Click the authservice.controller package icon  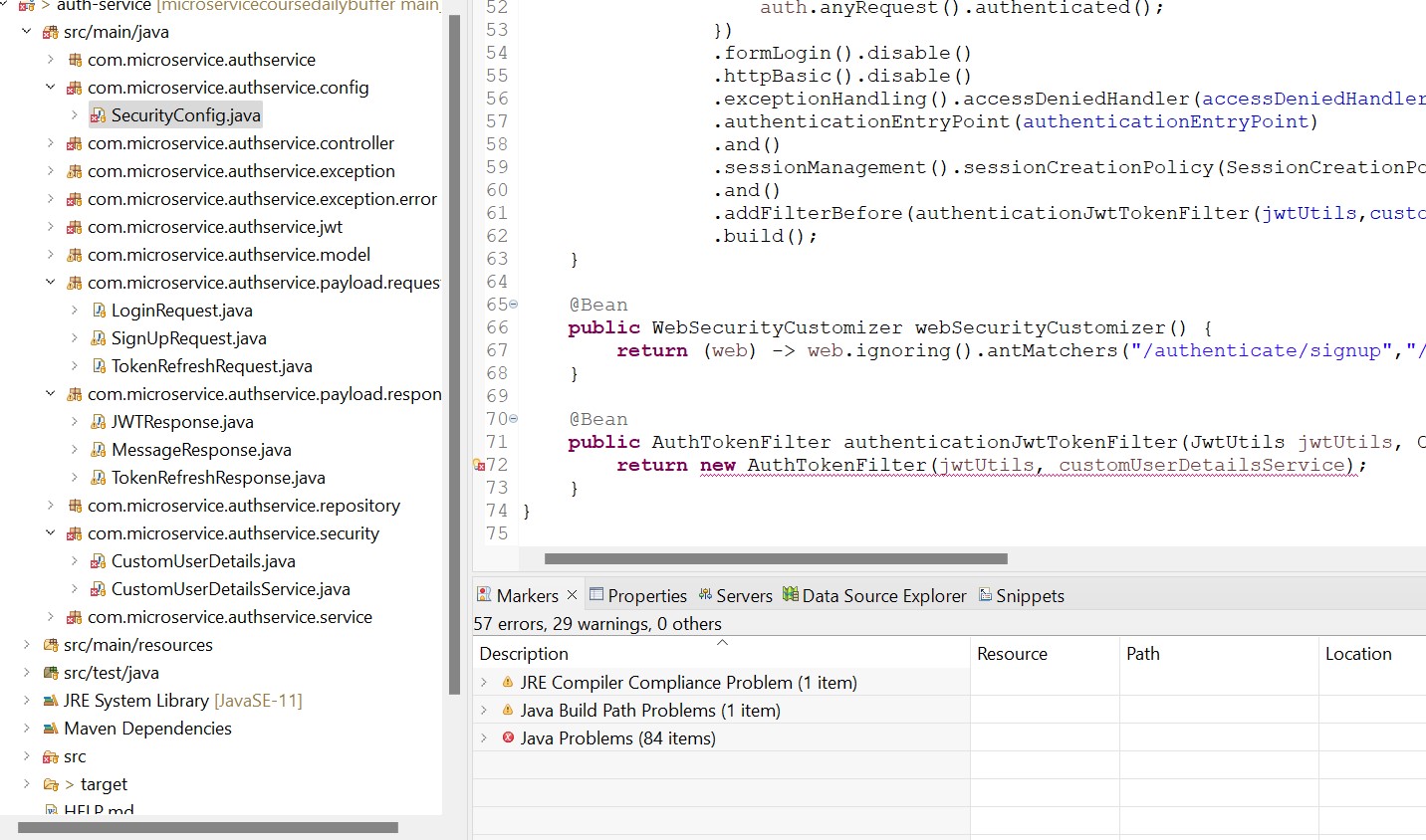[75, 143]
